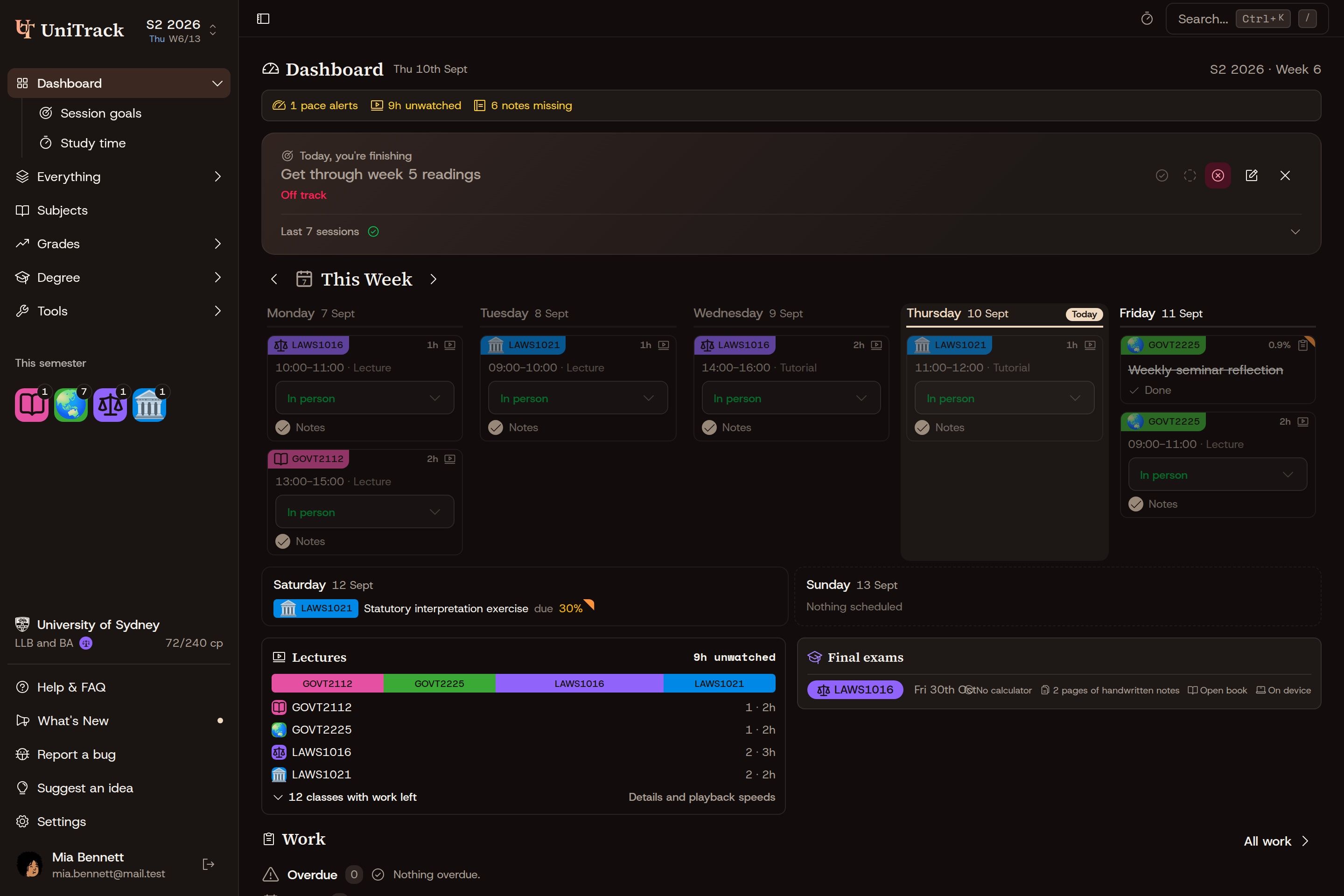The width and height of the screenshot is (1344, 896).
Task: Go to the previous week
Action: click(x=274, y=279)
